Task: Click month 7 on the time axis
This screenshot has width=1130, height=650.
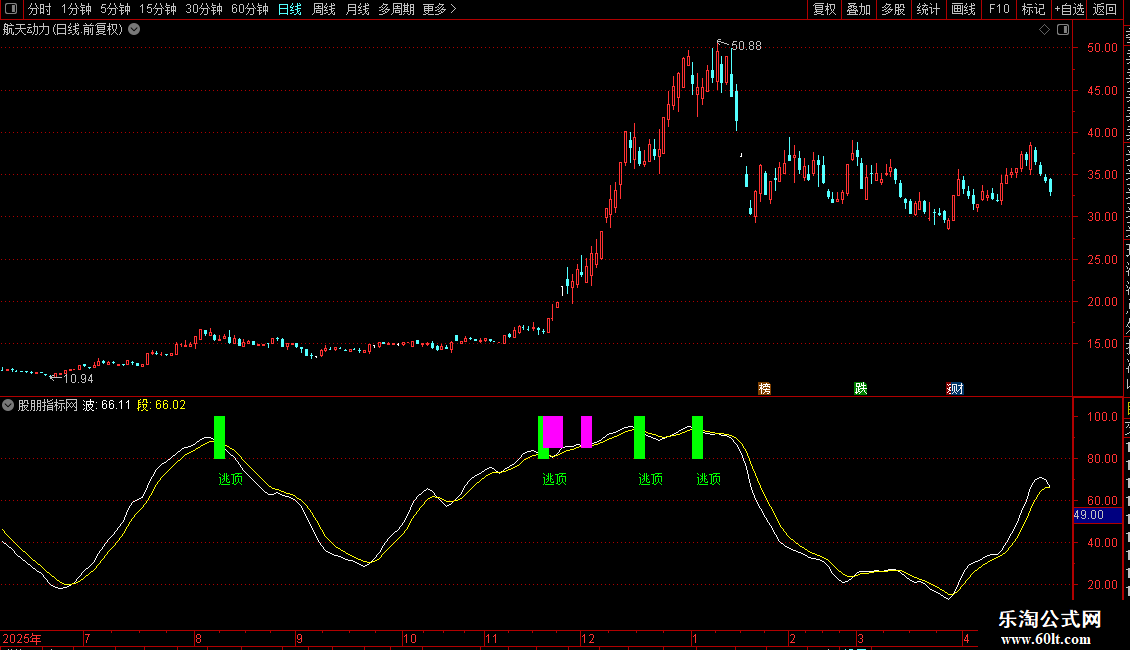Action: 87,638
